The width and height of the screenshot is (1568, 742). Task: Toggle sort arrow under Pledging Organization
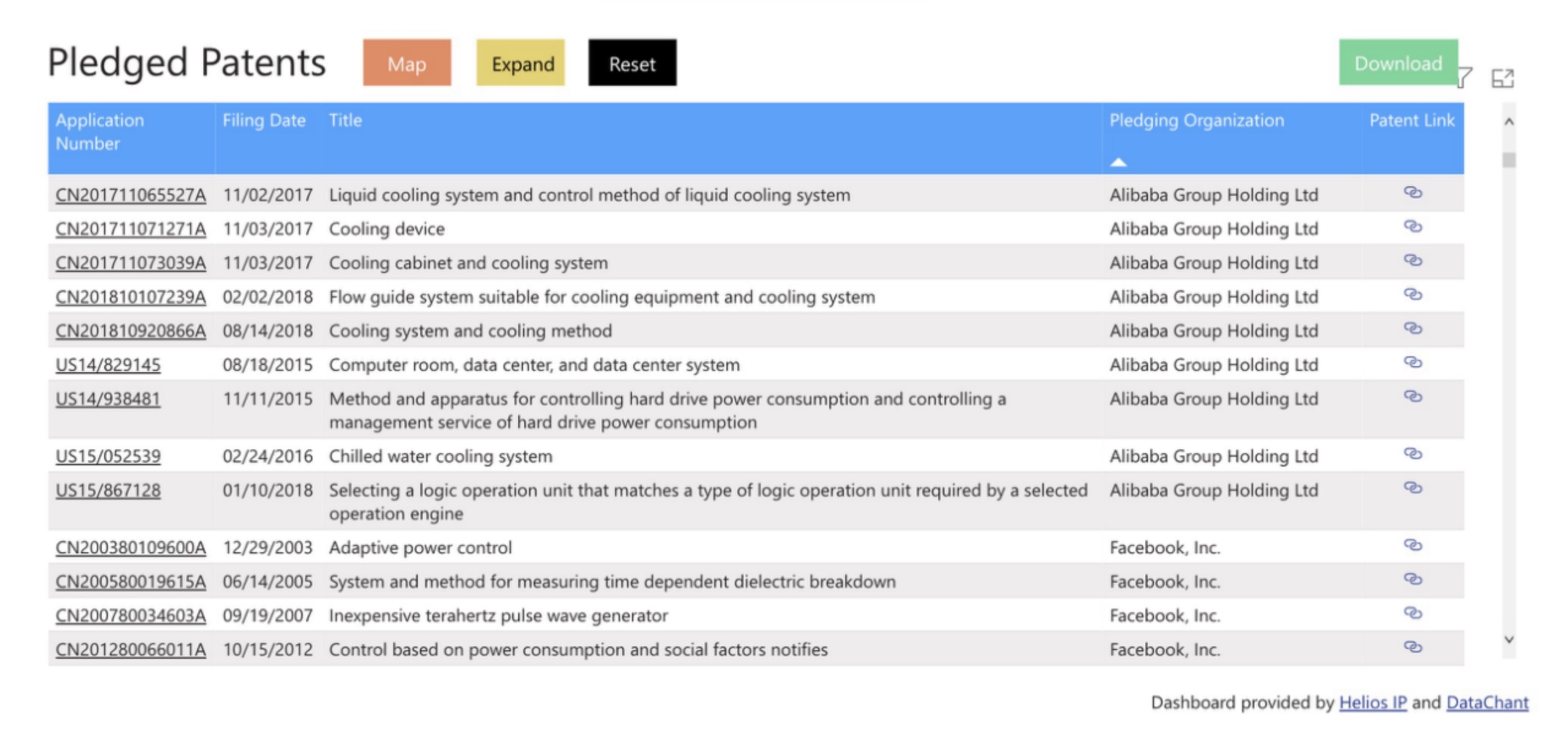tap(1118, 162)
